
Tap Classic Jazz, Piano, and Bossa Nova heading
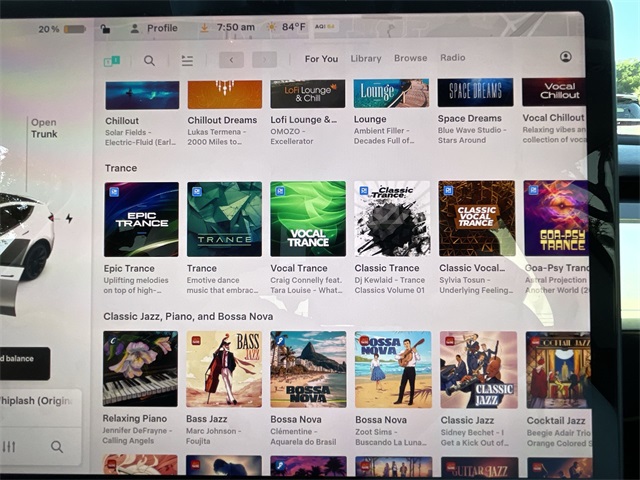coord(188,316)
